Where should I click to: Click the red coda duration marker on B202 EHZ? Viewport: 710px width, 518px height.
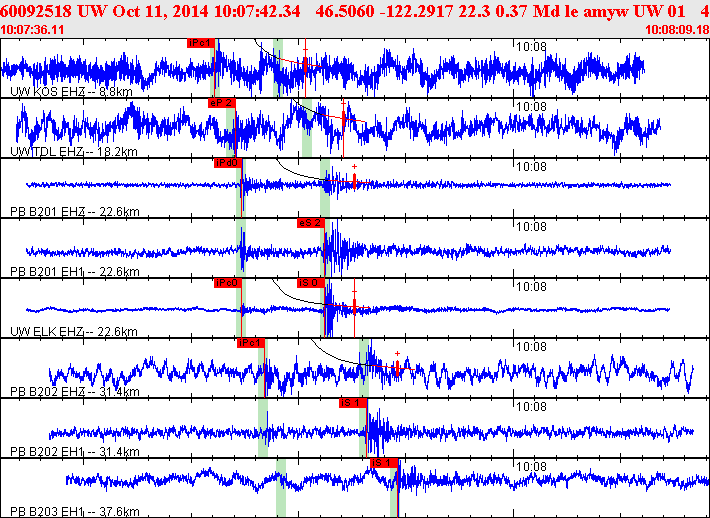pyautogui.click(x=397, y=367)
